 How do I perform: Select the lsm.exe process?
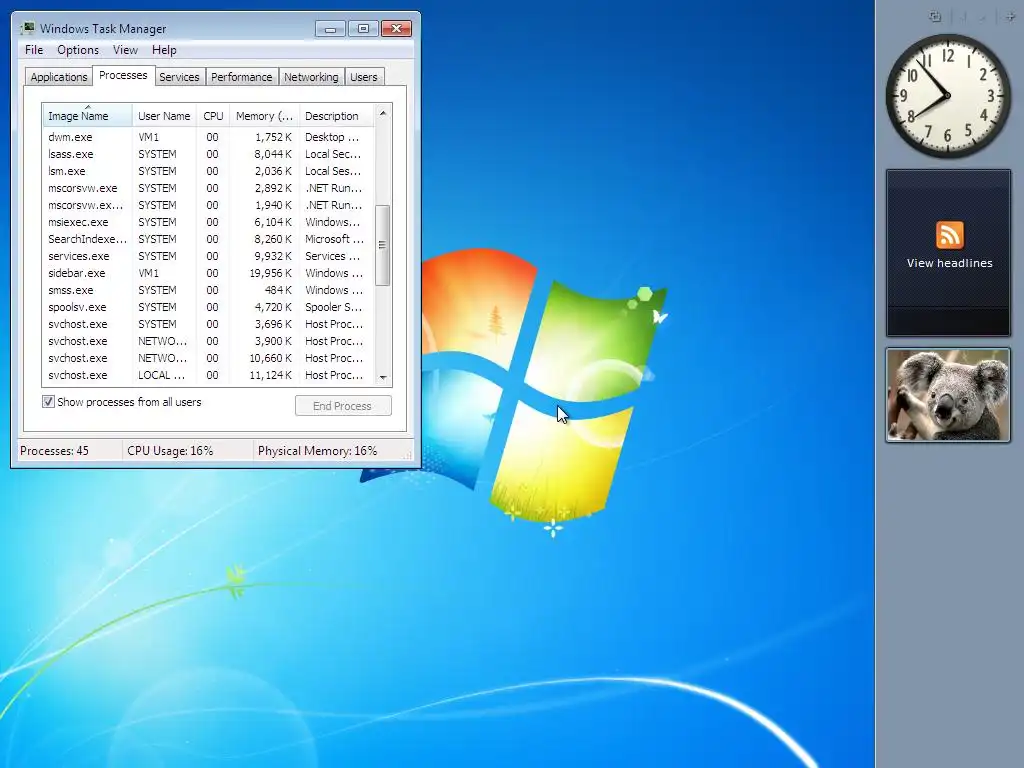pyautogui.click(x=209, y=171)
